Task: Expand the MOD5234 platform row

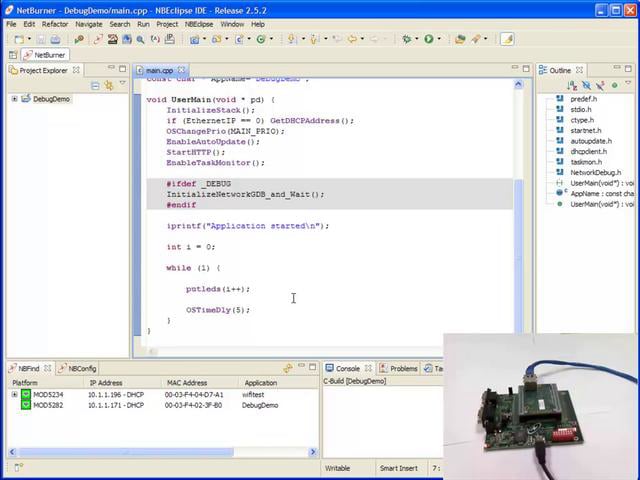Action: pos(14,394)
